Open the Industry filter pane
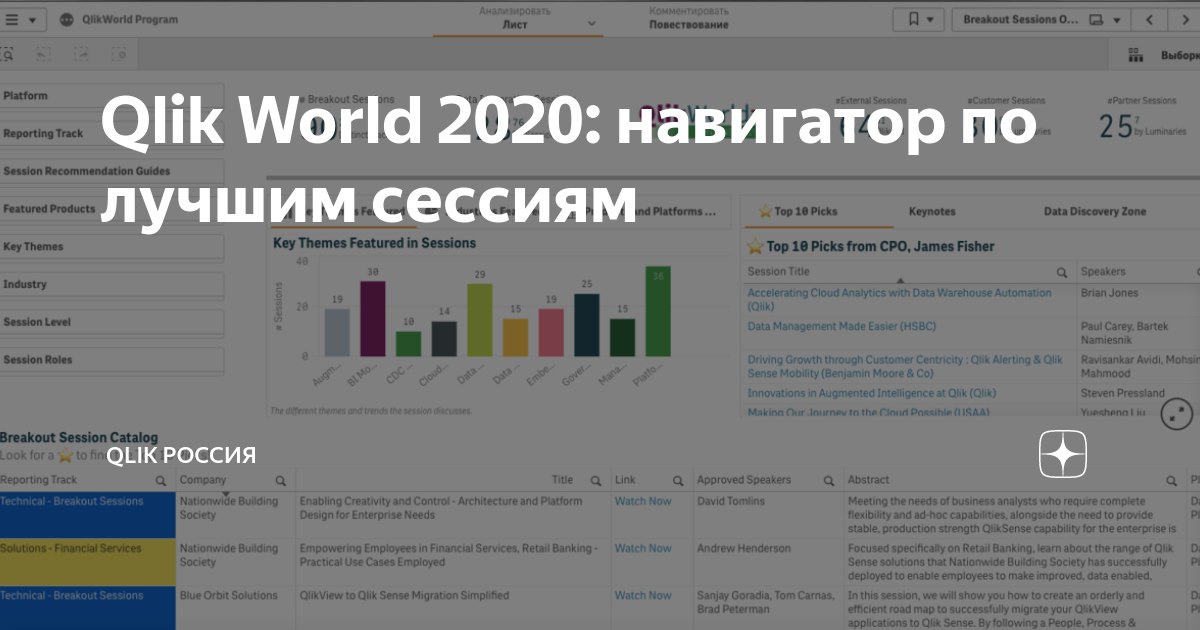 click(111, 285)
